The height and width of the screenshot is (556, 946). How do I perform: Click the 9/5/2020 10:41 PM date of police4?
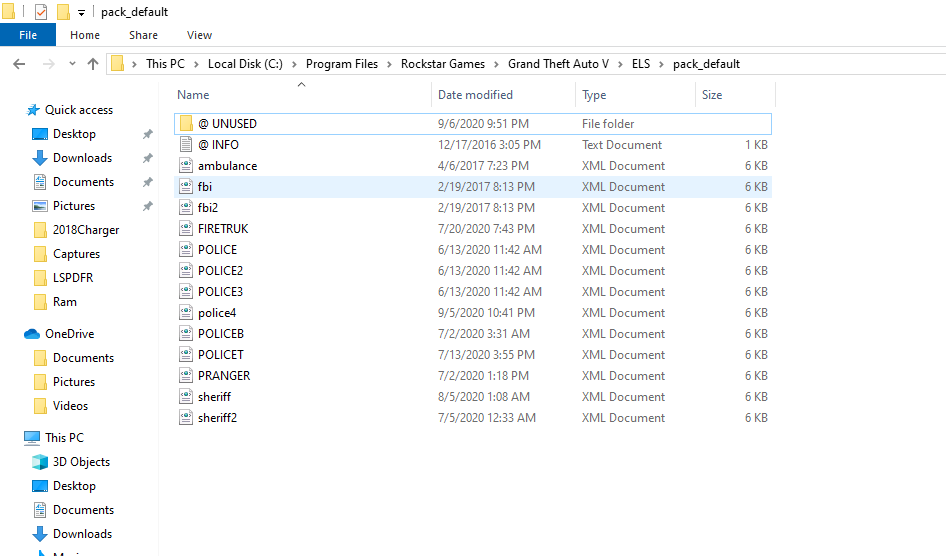(486, 313)
